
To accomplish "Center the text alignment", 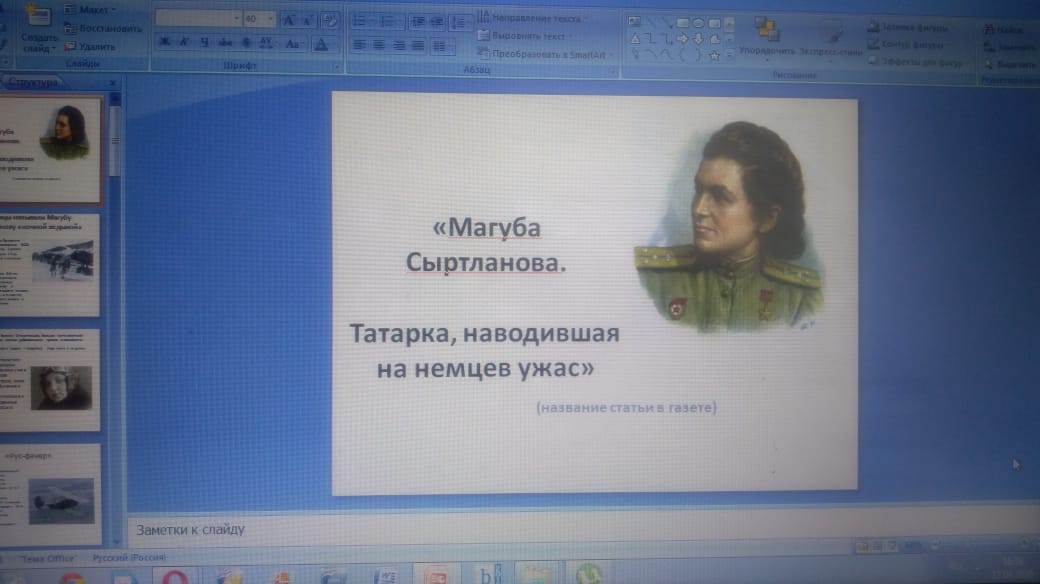I will coord(379,45).
